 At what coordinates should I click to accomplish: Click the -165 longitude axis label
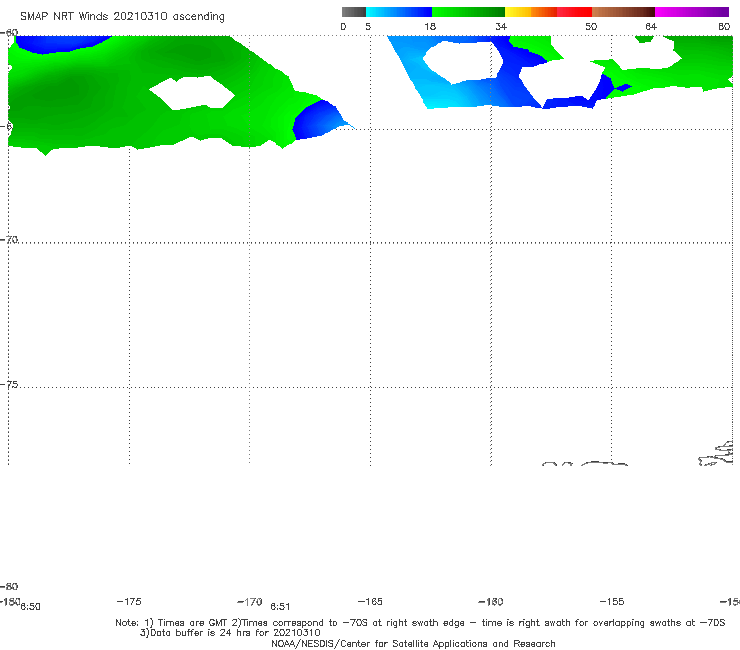pyautogui.click(x=370, y=601)
